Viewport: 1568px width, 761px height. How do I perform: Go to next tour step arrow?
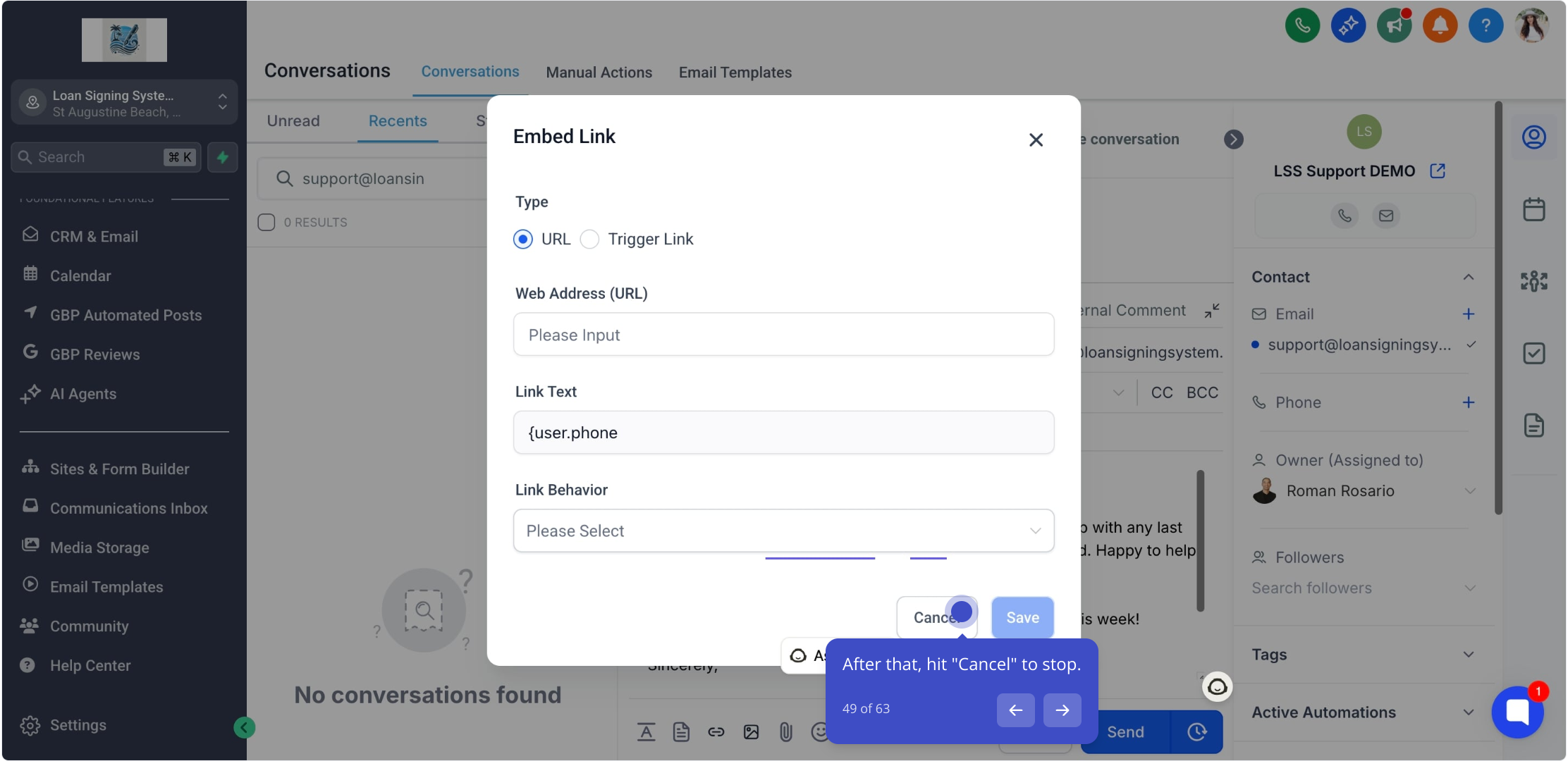1062,710
